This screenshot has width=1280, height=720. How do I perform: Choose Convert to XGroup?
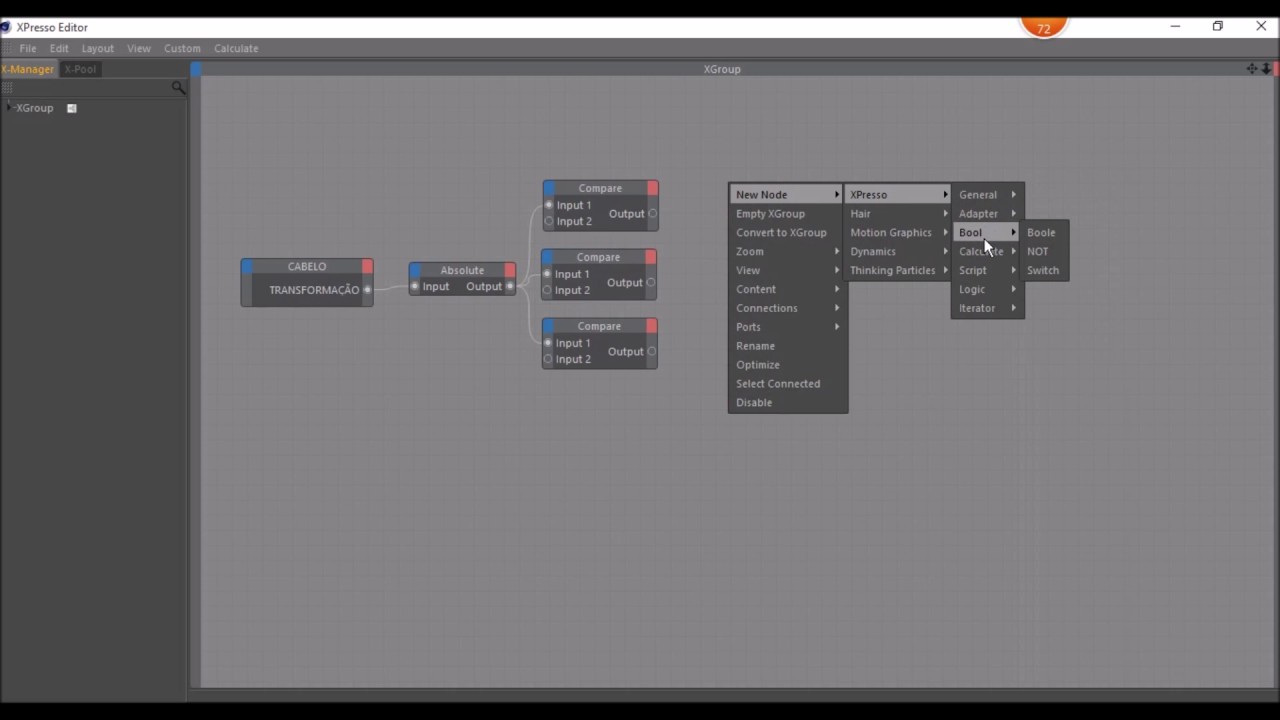[787, 233]
